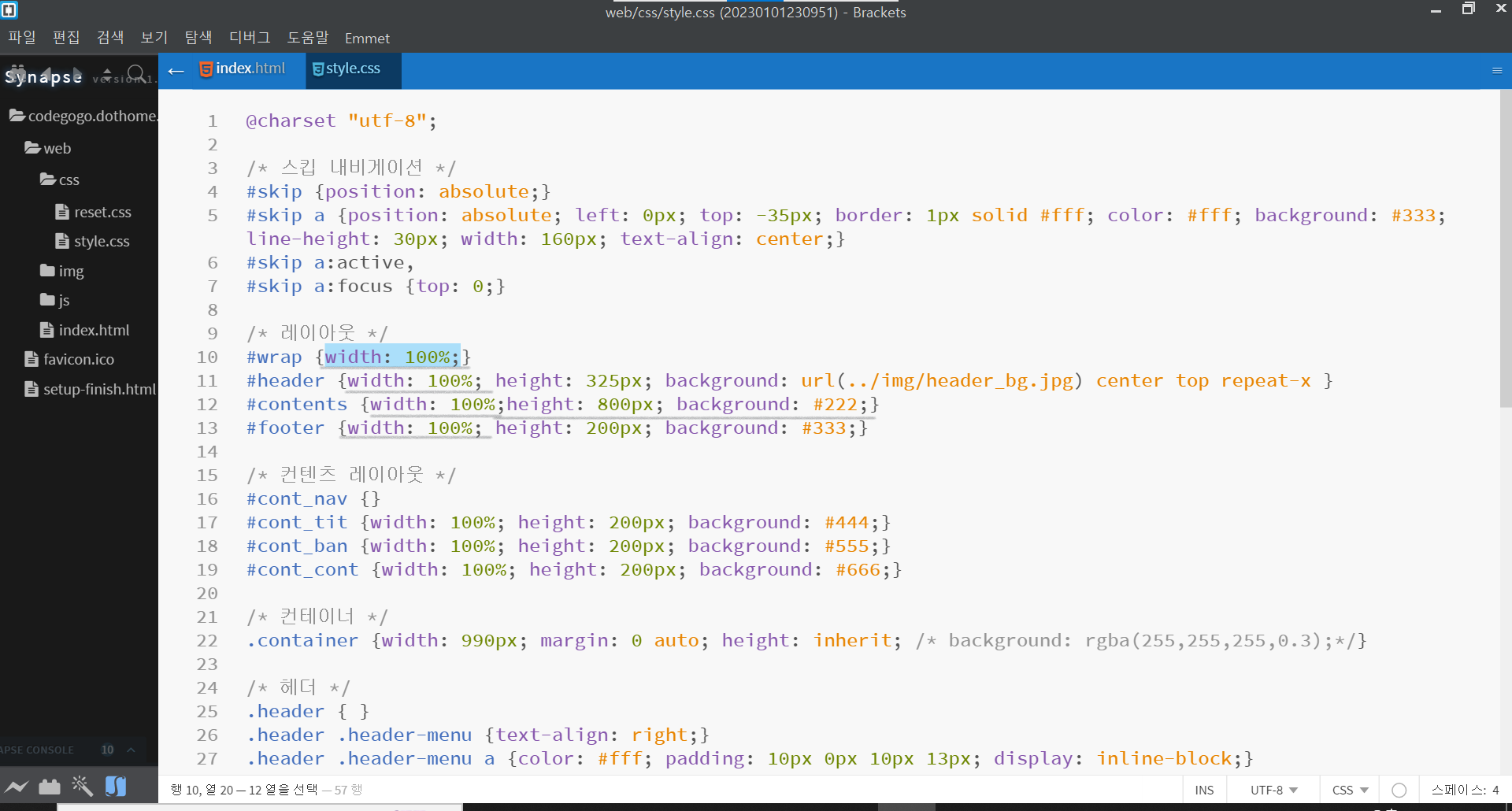Image resolution: width=1512 pixels, height=811 pixels.
Task: Open the Extension Manager brick icon
Action: pos(50,786)
